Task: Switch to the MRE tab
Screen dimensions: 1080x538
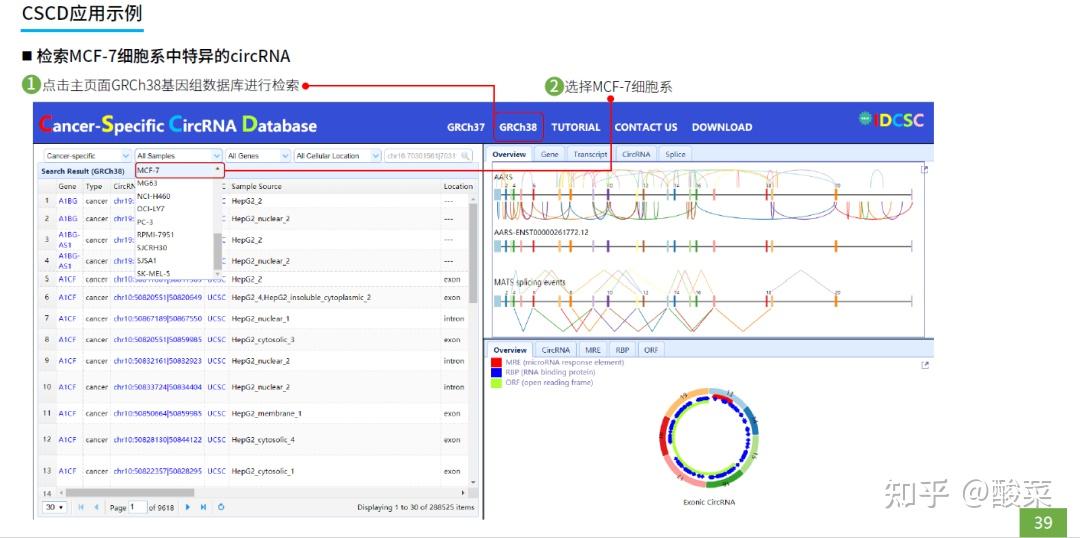Action: point(592,350)
